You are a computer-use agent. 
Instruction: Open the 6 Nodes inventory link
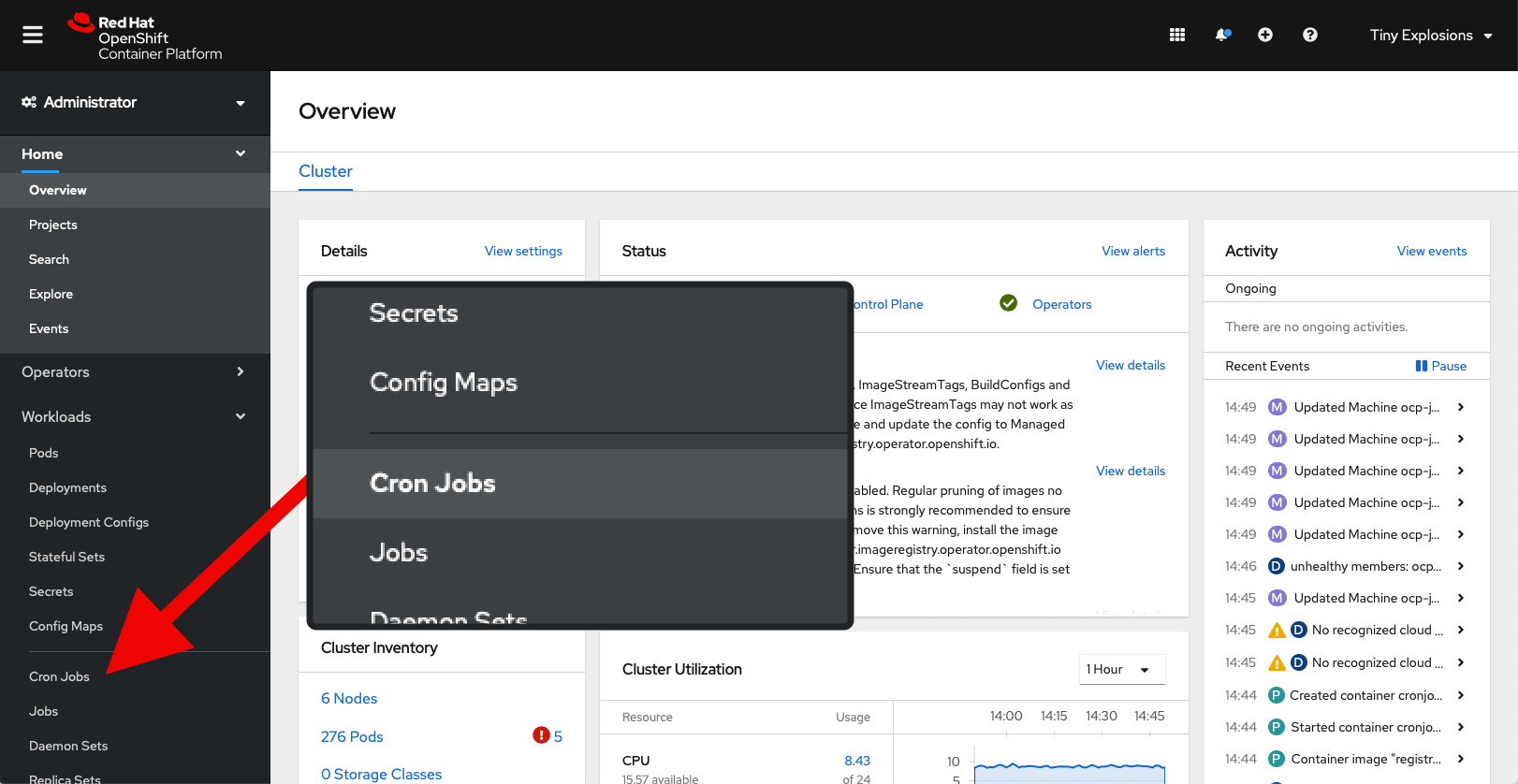tap(349, 699)
